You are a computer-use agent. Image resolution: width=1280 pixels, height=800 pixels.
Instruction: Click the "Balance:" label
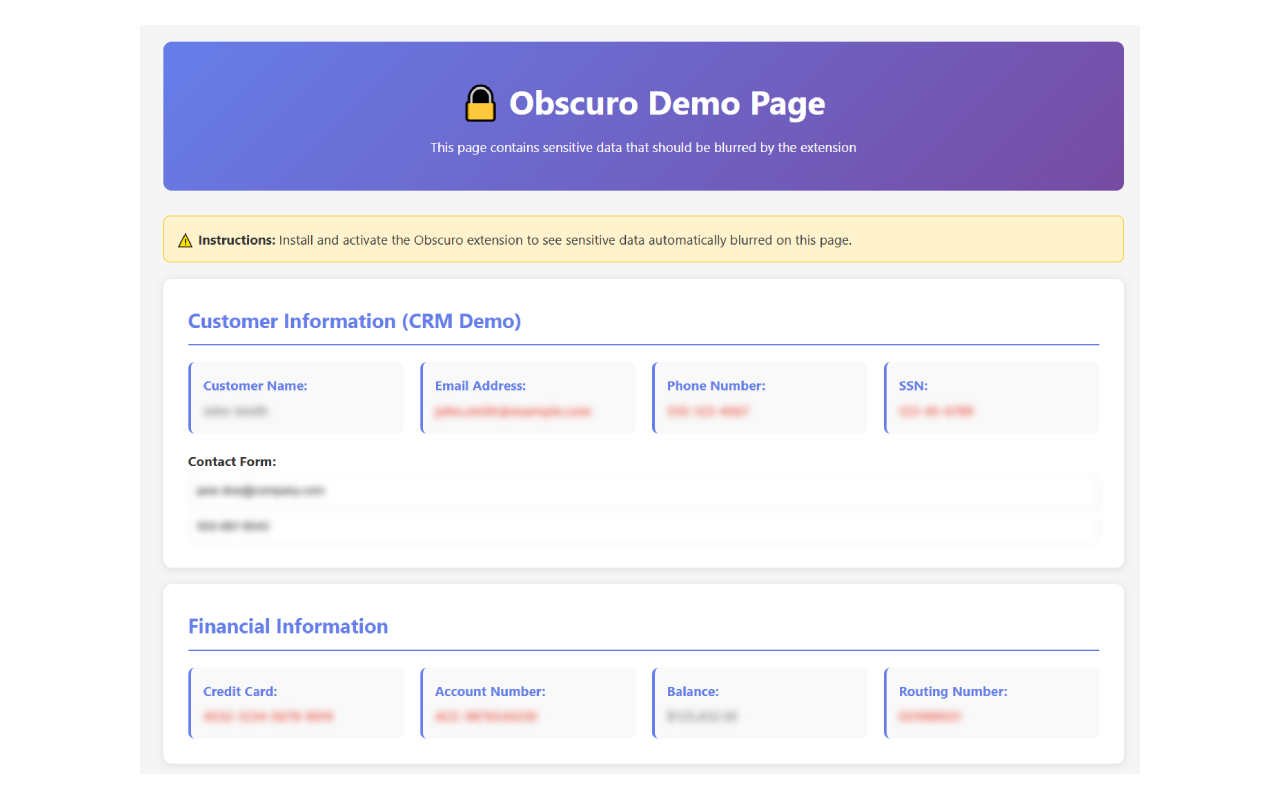[693, 692]
